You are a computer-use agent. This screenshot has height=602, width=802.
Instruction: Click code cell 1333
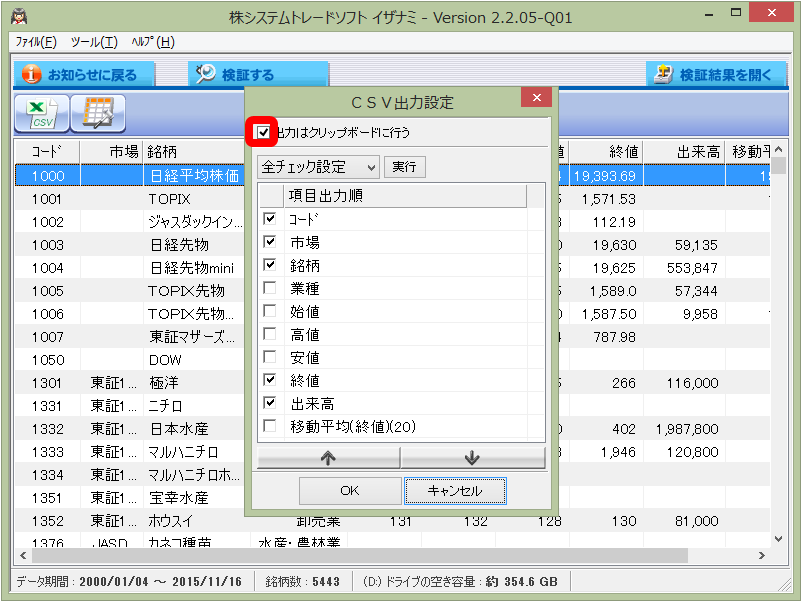(x=48, y=452)
